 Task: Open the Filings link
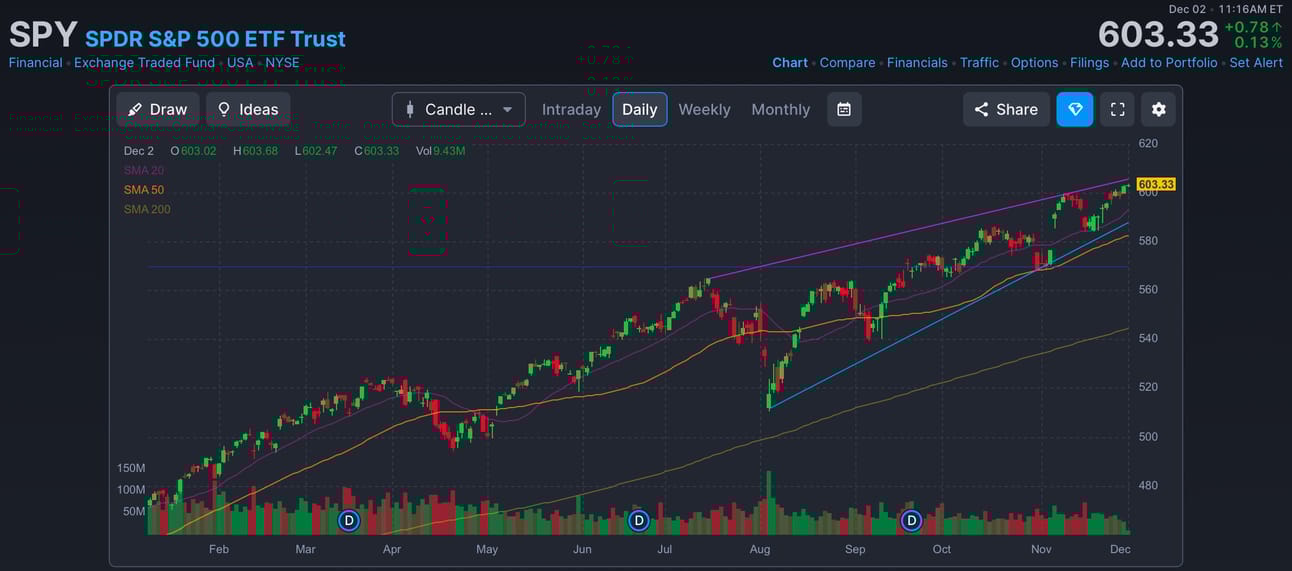point(1090,62)
